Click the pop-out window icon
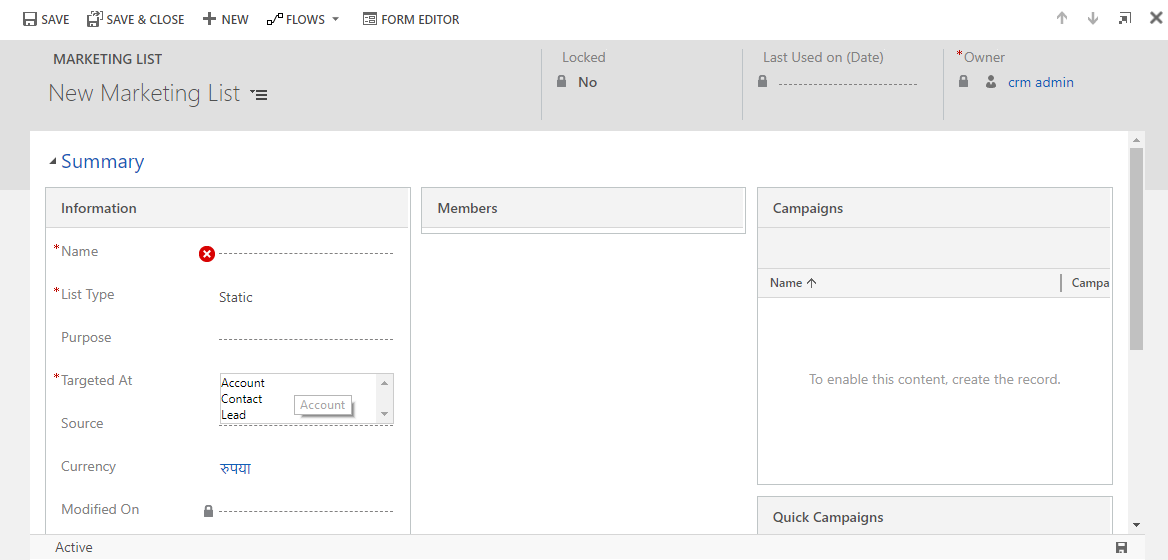The width and height of the screenshot is (1168, 560). [x=1125, y=19]
